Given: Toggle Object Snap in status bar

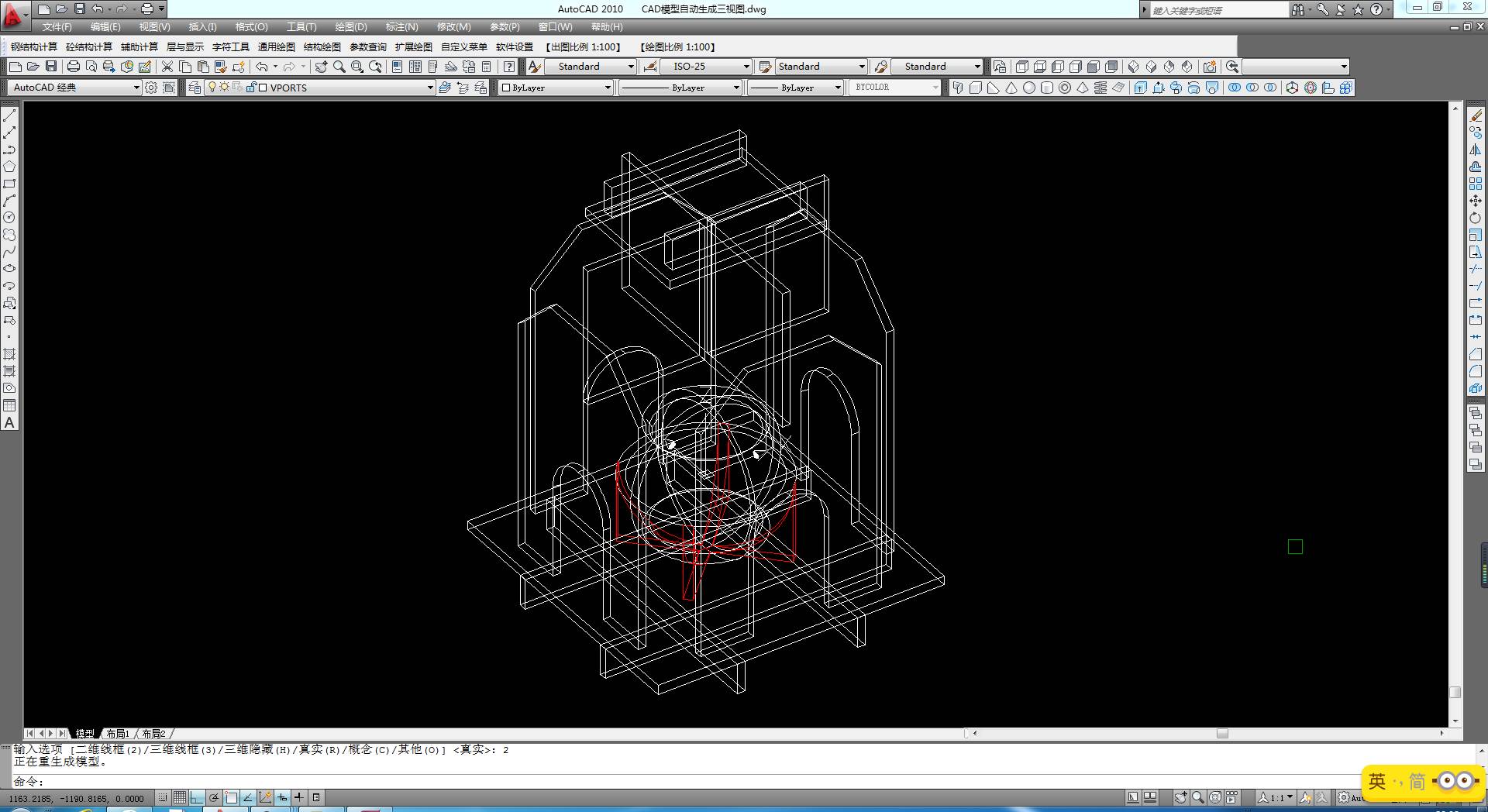Looking at the screenshot, I should pos(231,797).
